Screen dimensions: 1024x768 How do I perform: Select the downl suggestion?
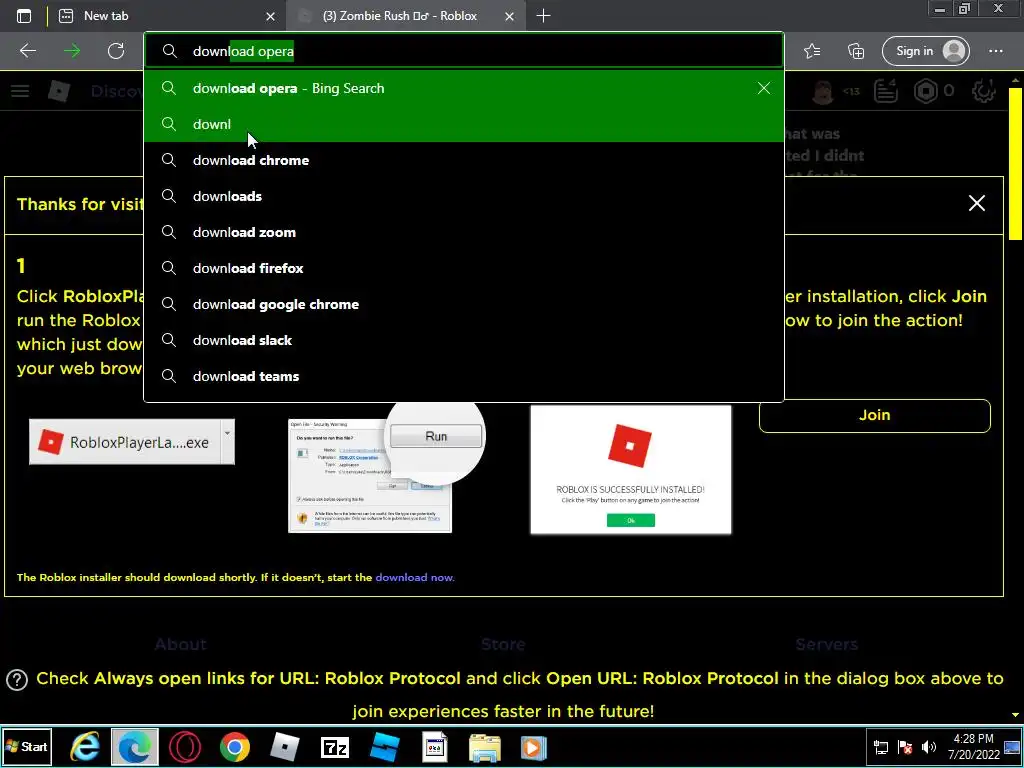point(464,124)
